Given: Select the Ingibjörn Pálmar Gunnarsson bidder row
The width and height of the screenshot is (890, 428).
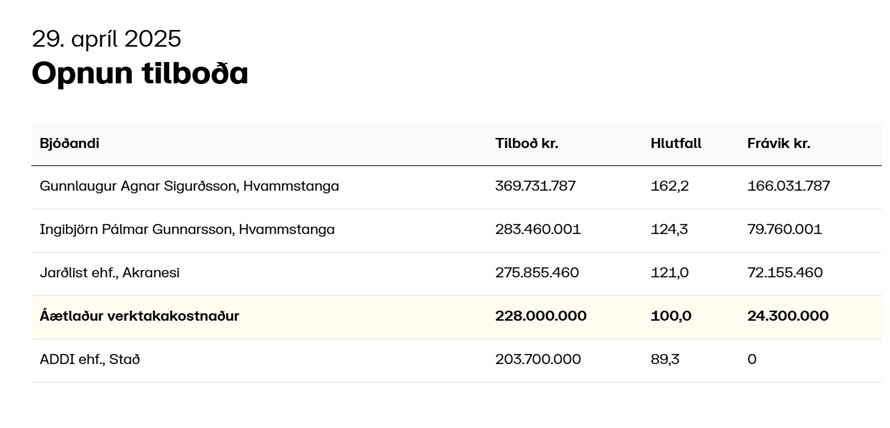Looking at the screenshot, I should (x=456, y=230).
